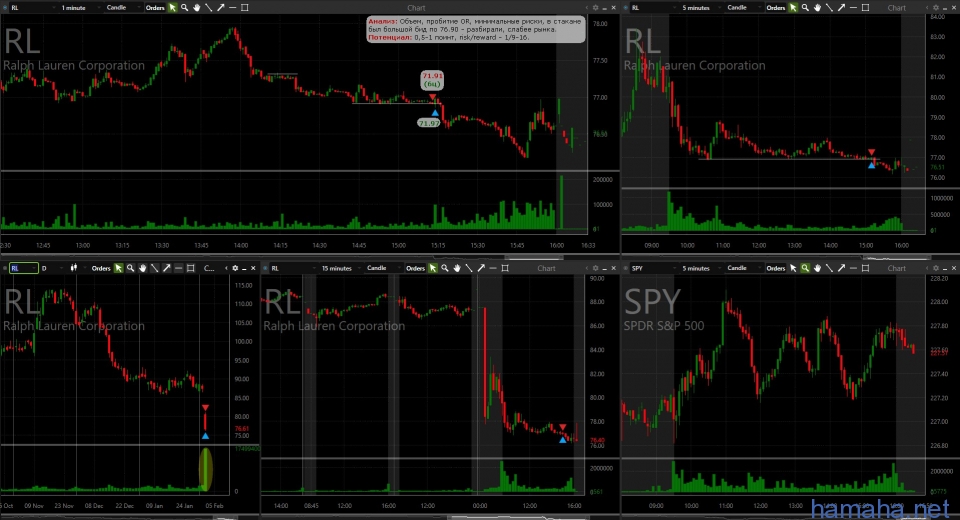Click the yellow highlighted volume oval in daily chart
960x520 pixels.
click(x=206, y=469)
